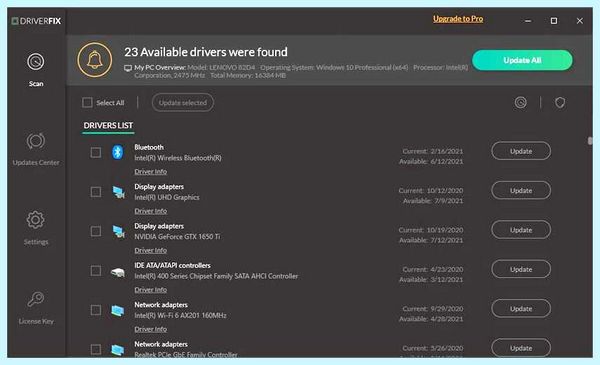The width and height of the screenshot is (600, 365).
Task: Click the Update selected button
Action: tap(183, 103)
